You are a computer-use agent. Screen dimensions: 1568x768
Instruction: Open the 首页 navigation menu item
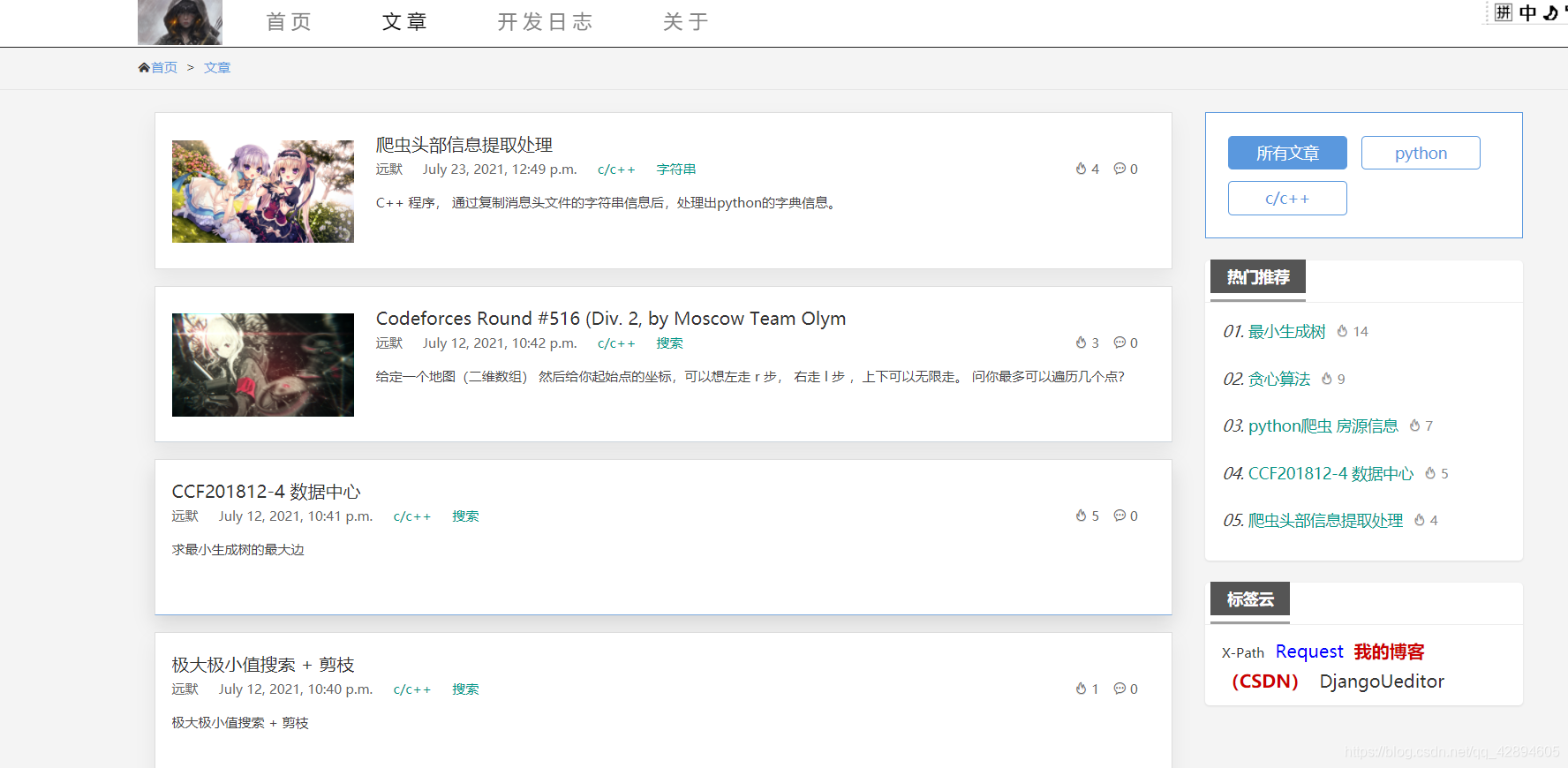point(289,22)
